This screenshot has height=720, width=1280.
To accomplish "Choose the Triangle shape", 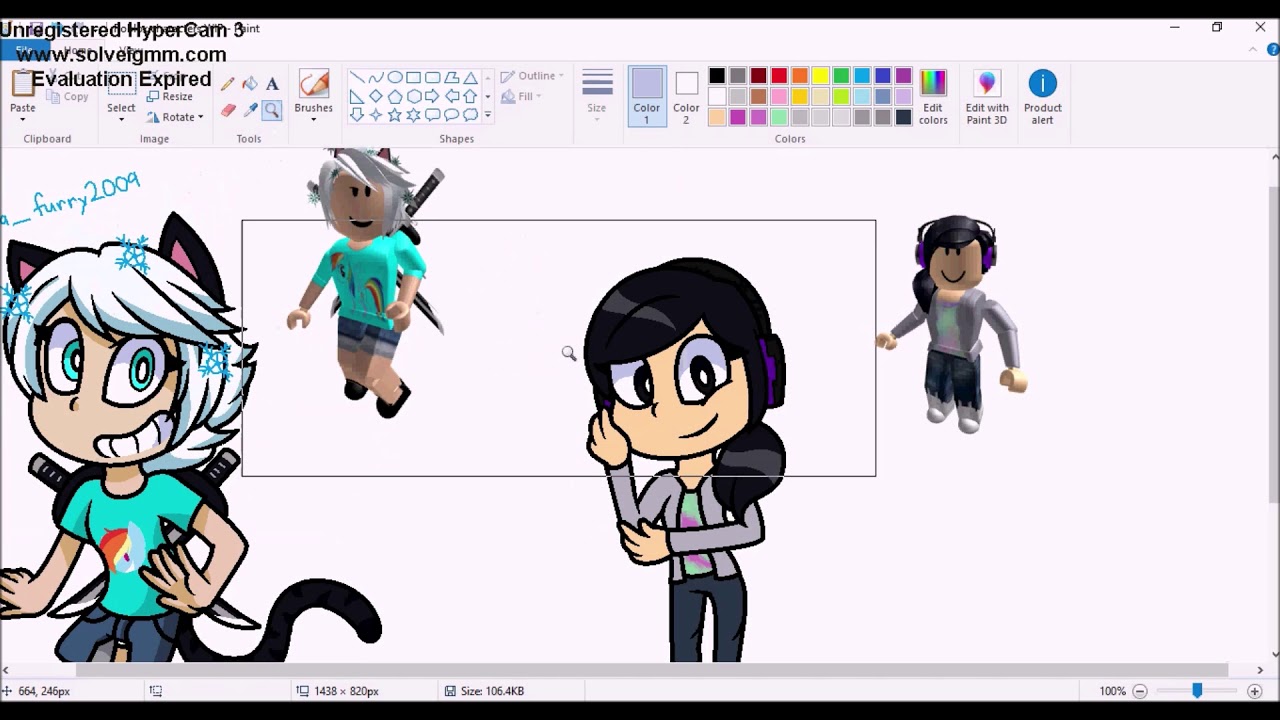I will 470,78.
